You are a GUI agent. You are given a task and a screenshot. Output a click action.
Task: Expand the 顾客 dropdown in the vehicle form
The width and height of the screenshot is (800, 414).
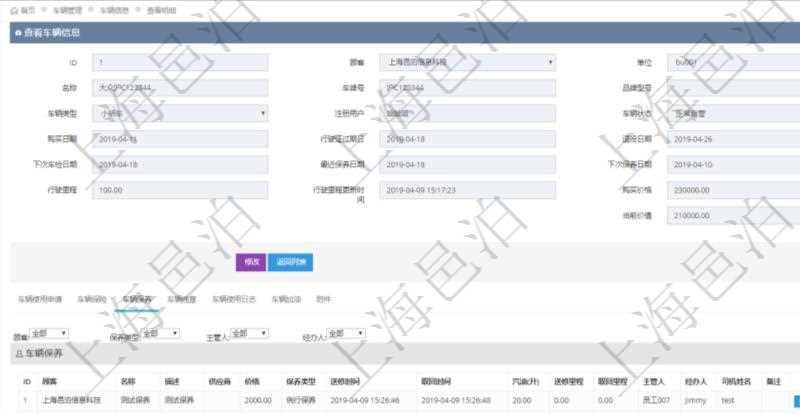click(x=469, y=62)
